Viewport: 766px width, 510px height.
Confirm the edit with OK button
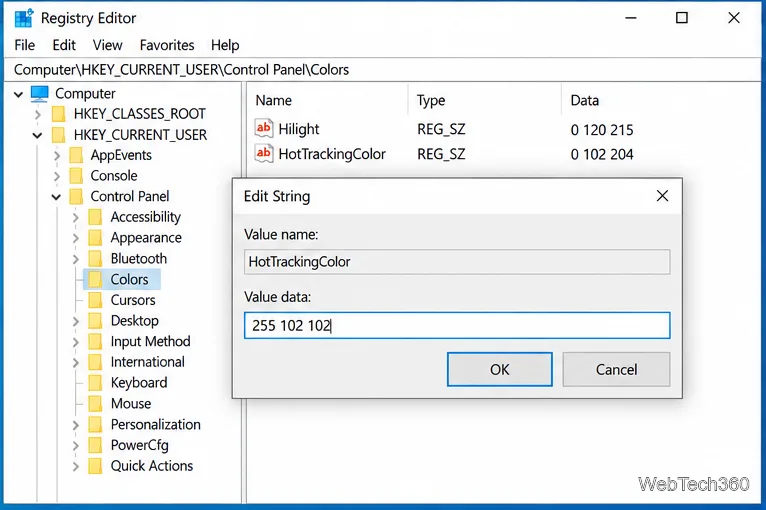pyautogui.click(x=500, y=369)
